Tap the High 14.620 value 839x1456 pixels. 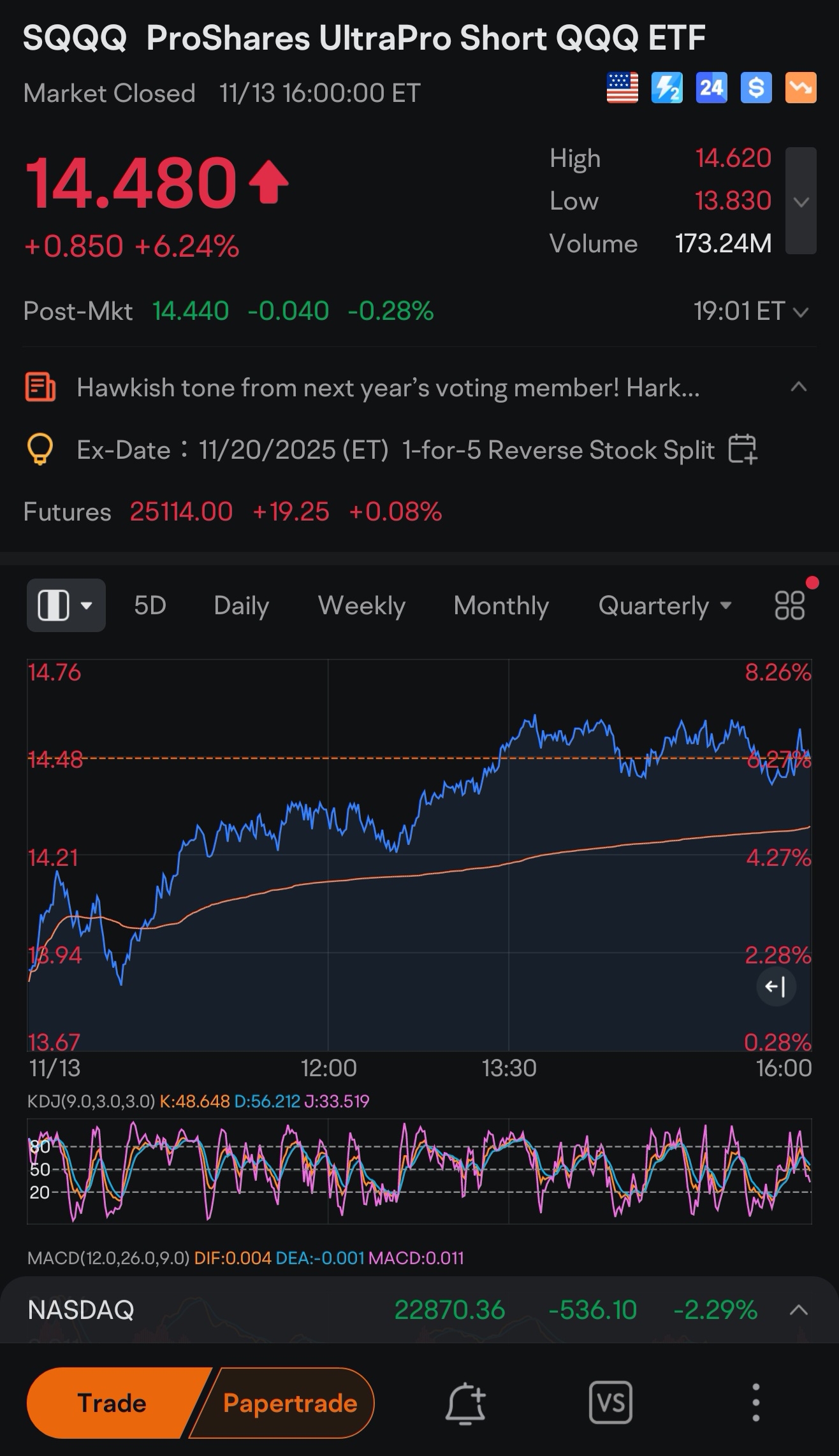[733, 158]
